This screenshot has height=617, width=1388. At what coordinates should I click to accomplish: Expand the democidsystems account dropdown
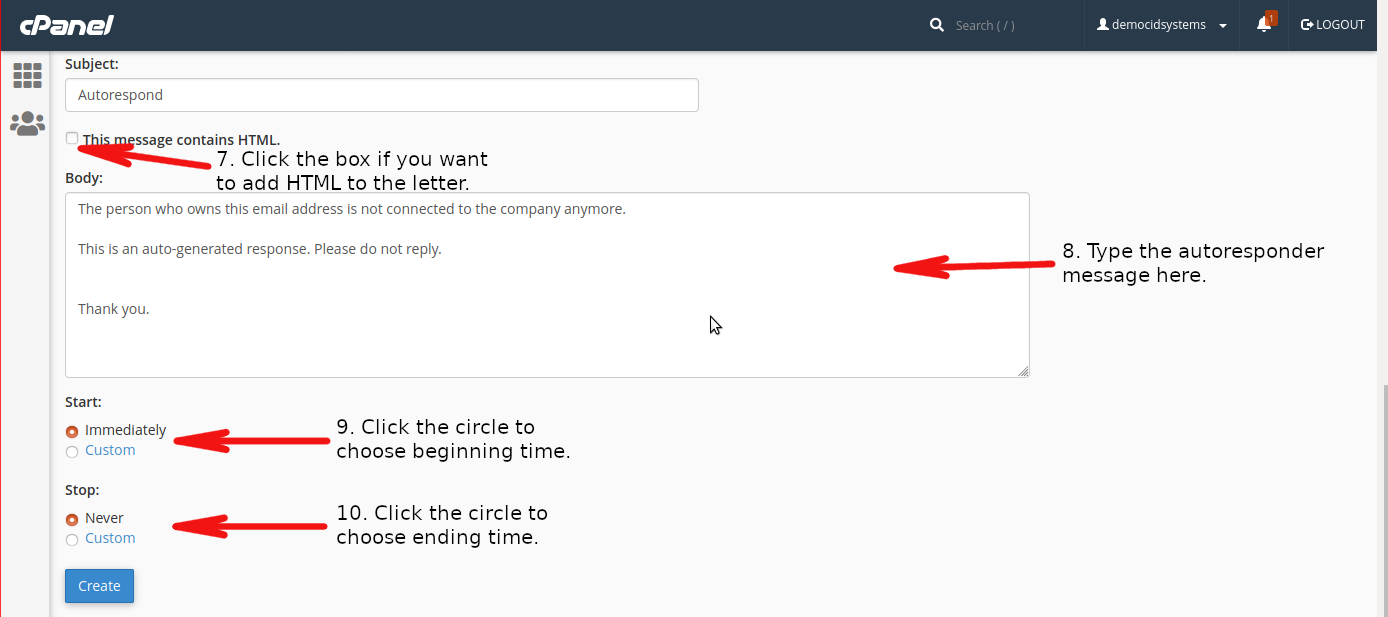1162,25
